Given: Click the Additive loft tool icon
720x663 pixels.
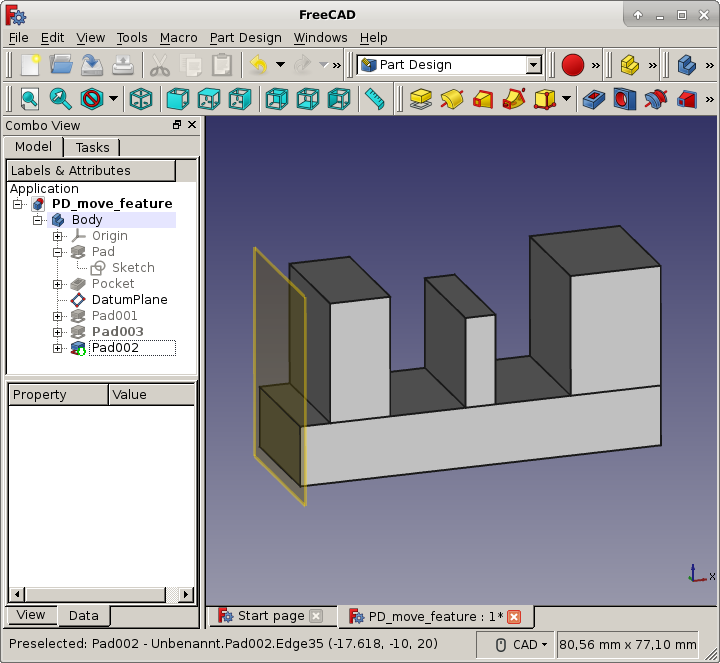Looking at the screenshot, I should coord(483,99).
